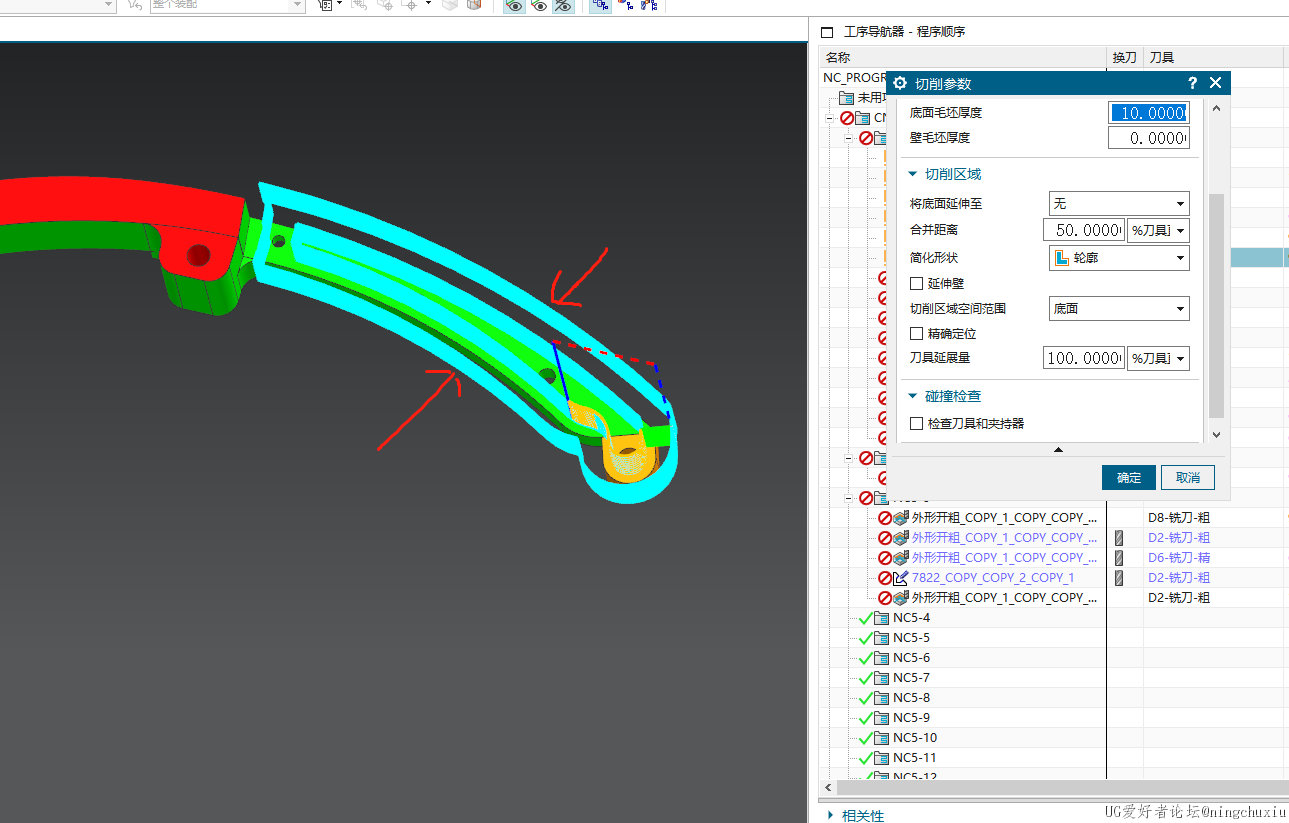This screenshot has height=823, width=1289.
Task: Click the D8-铣刀-粗 tool cell
Action: 1178,518
